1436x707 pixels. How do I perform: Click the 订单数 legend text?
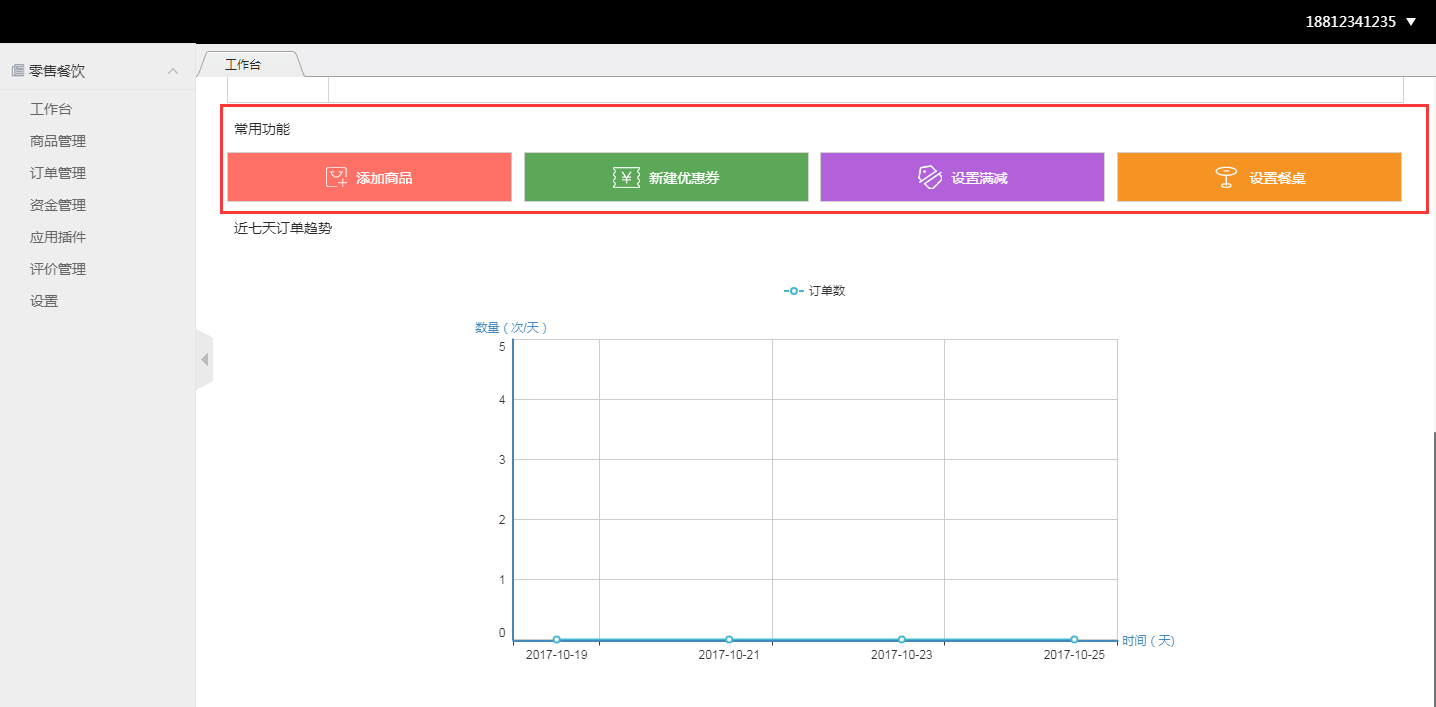[827, 291]
